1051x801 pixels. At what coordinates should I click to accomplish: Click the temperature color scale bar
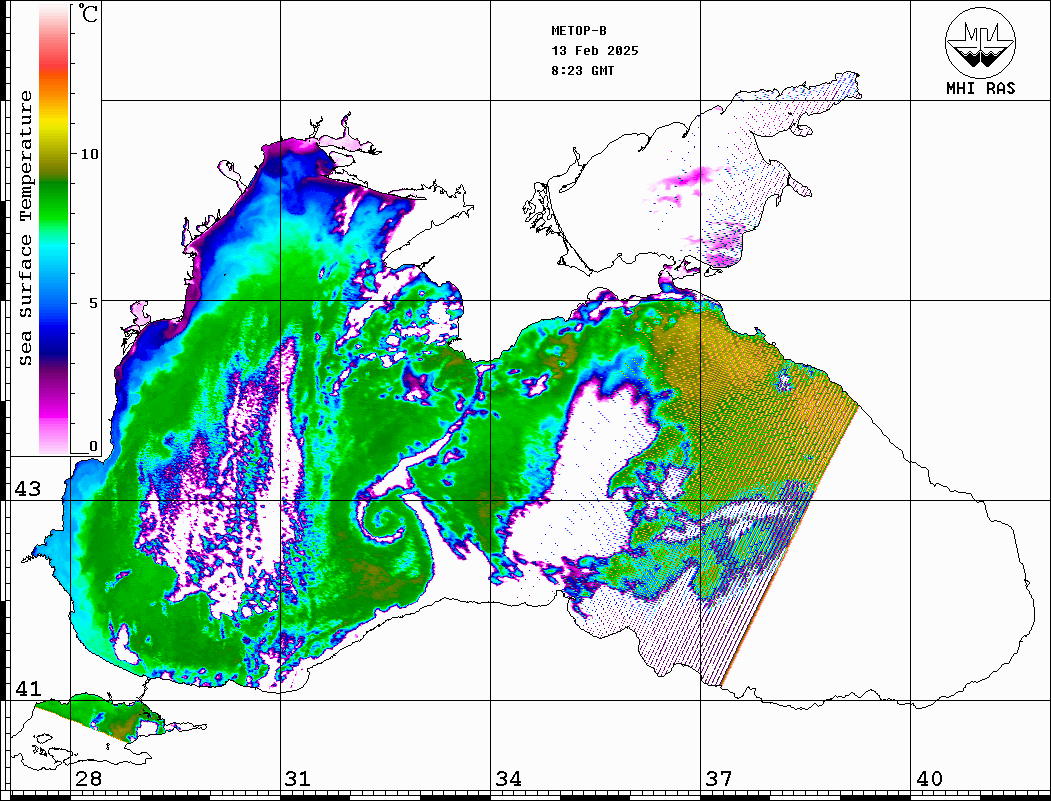click(x=54, y=230)
